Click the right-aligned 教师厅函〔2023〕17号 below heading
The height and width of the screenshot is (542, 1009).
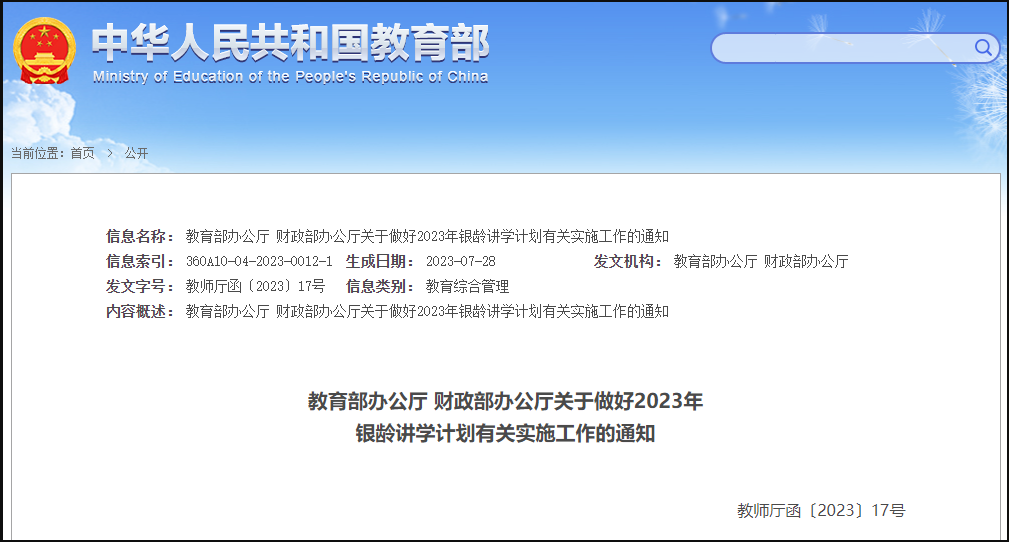821,510
